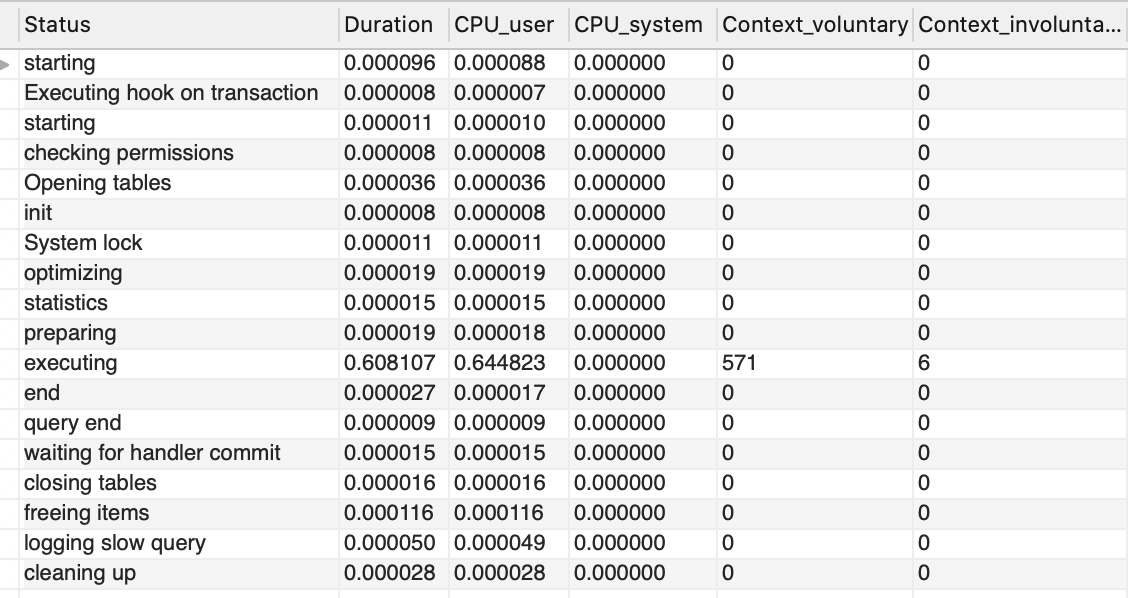1128x598 pixels.
Task: Click the 'Opening tables' status cell
Action: click(x=97, y=183)
